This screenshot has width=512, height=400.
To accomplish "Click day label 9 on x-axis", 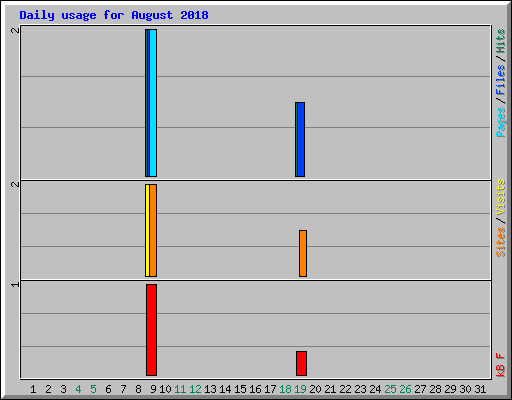I will point(153,389).
